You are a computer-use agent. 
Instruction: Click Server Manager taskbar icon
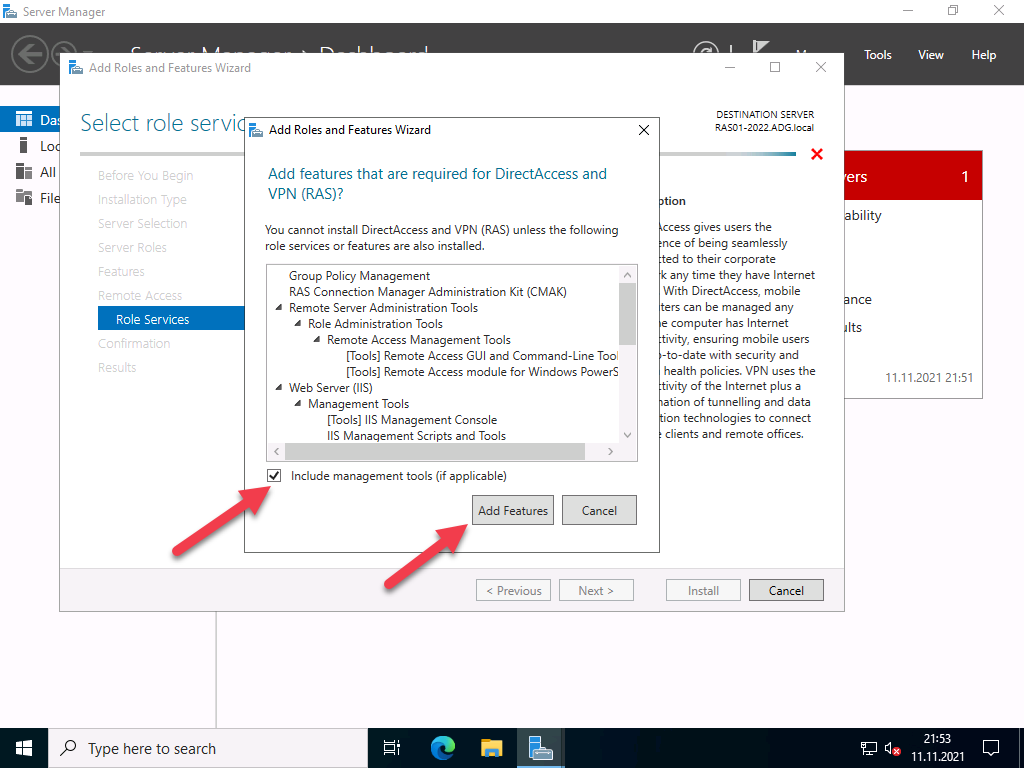(x=541, y=748)
